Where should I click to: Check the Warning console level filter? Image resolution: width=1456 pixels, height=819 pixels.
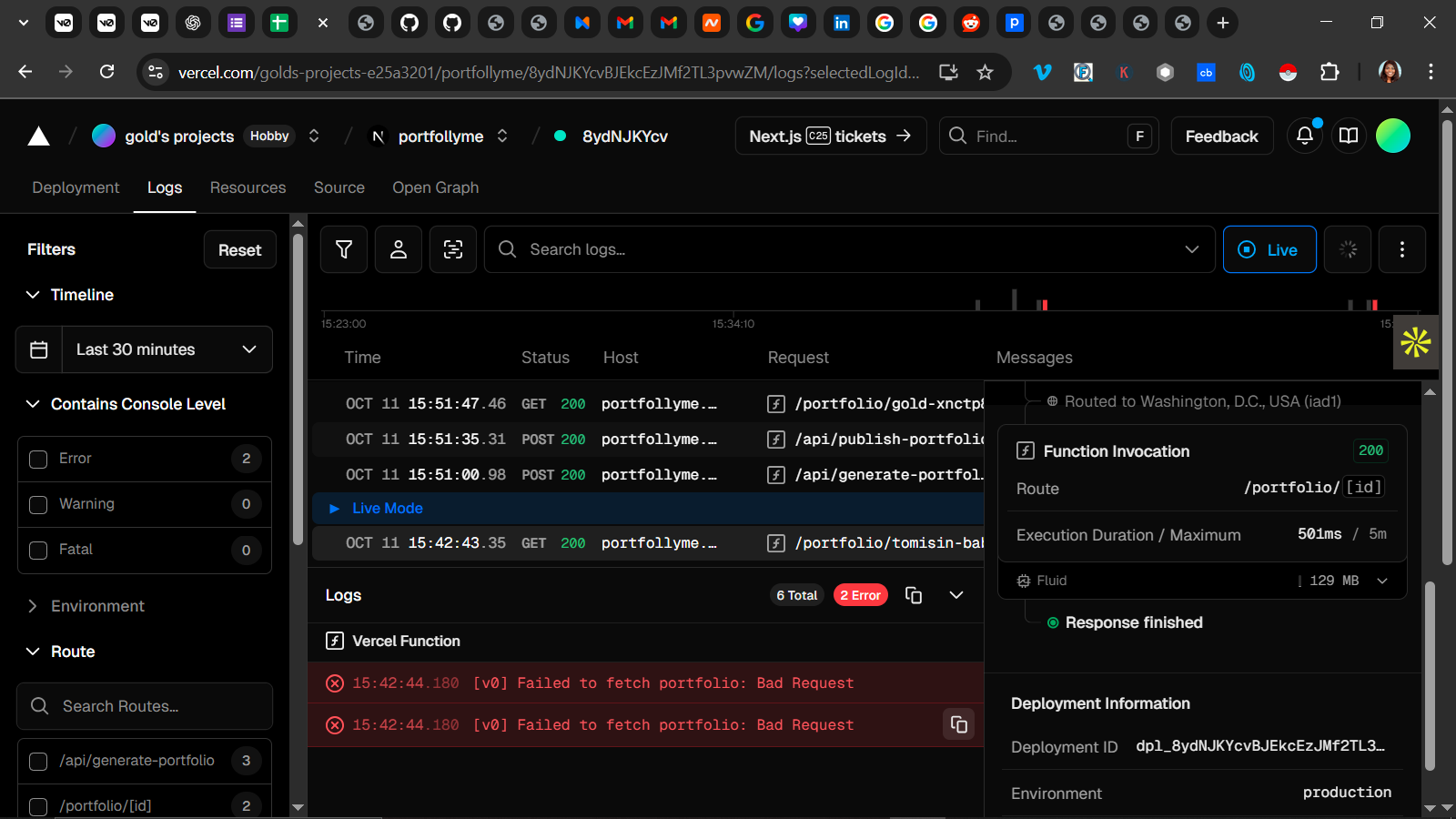38,504
